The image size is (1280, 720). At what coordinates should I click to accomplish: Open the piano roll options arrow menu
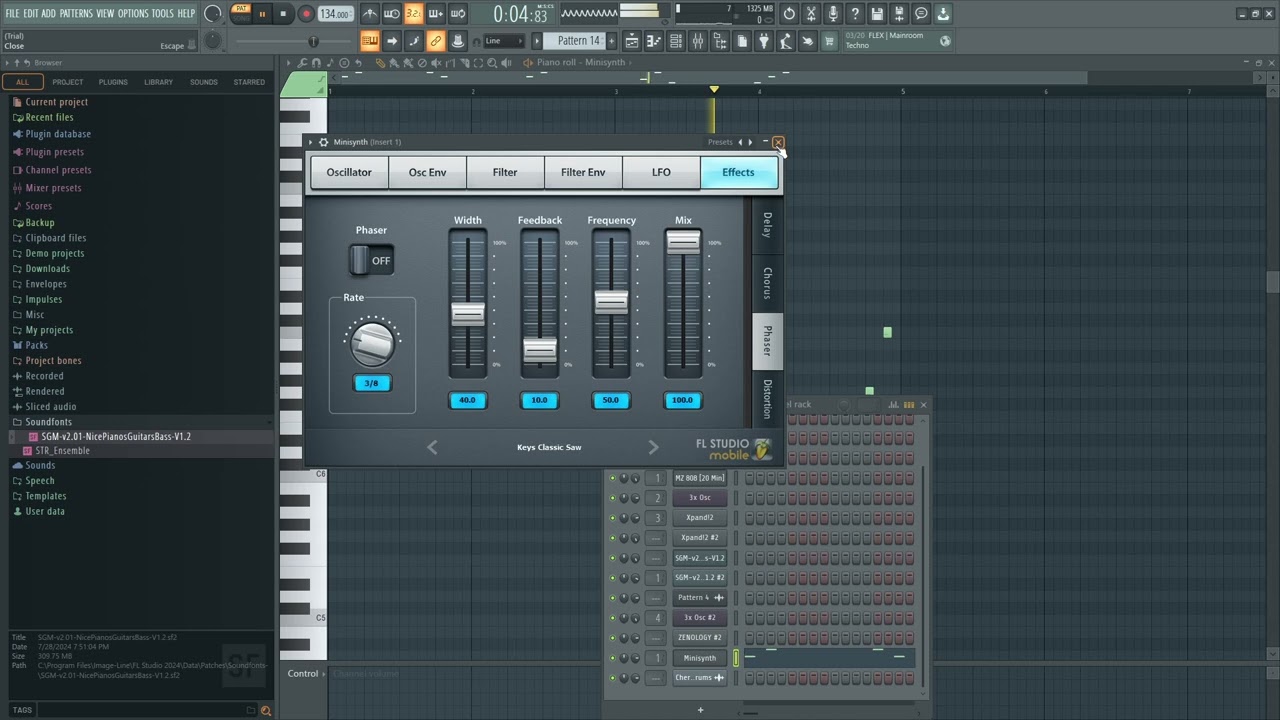[x=288, y=63]
